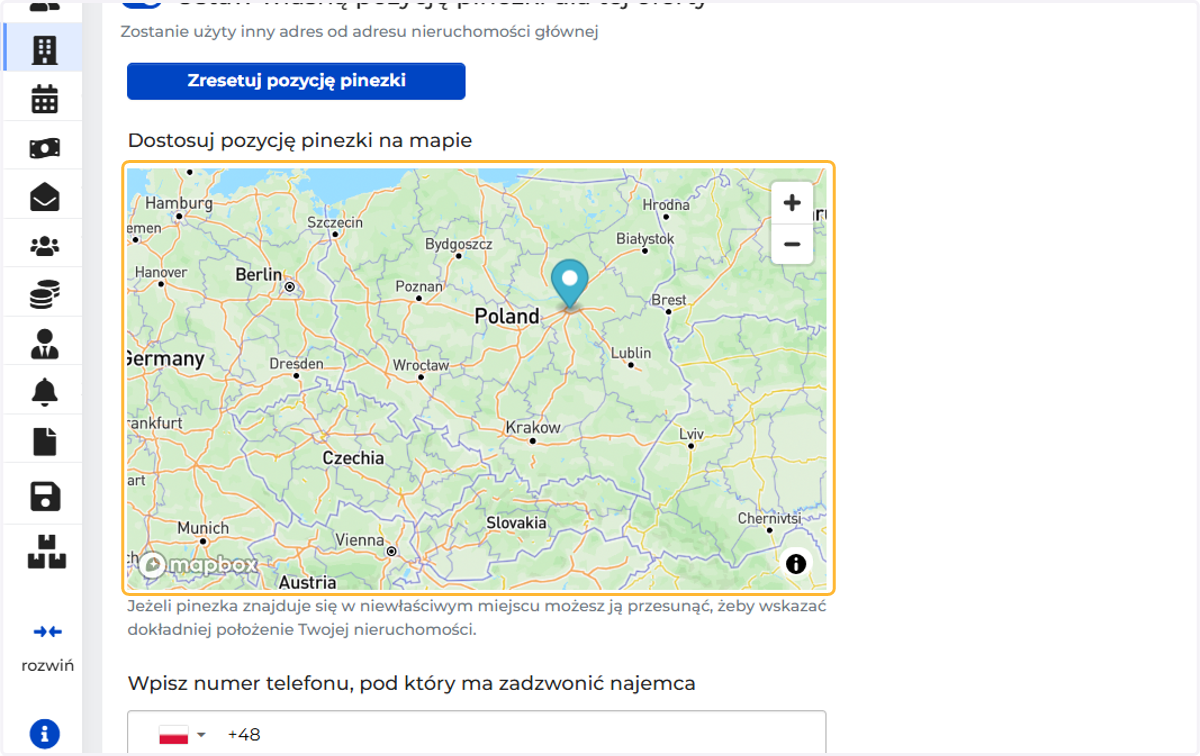This screenshot has width=1200, height=756.
Task: Click Białystok label on the map
Action: [x=646, y=239]
